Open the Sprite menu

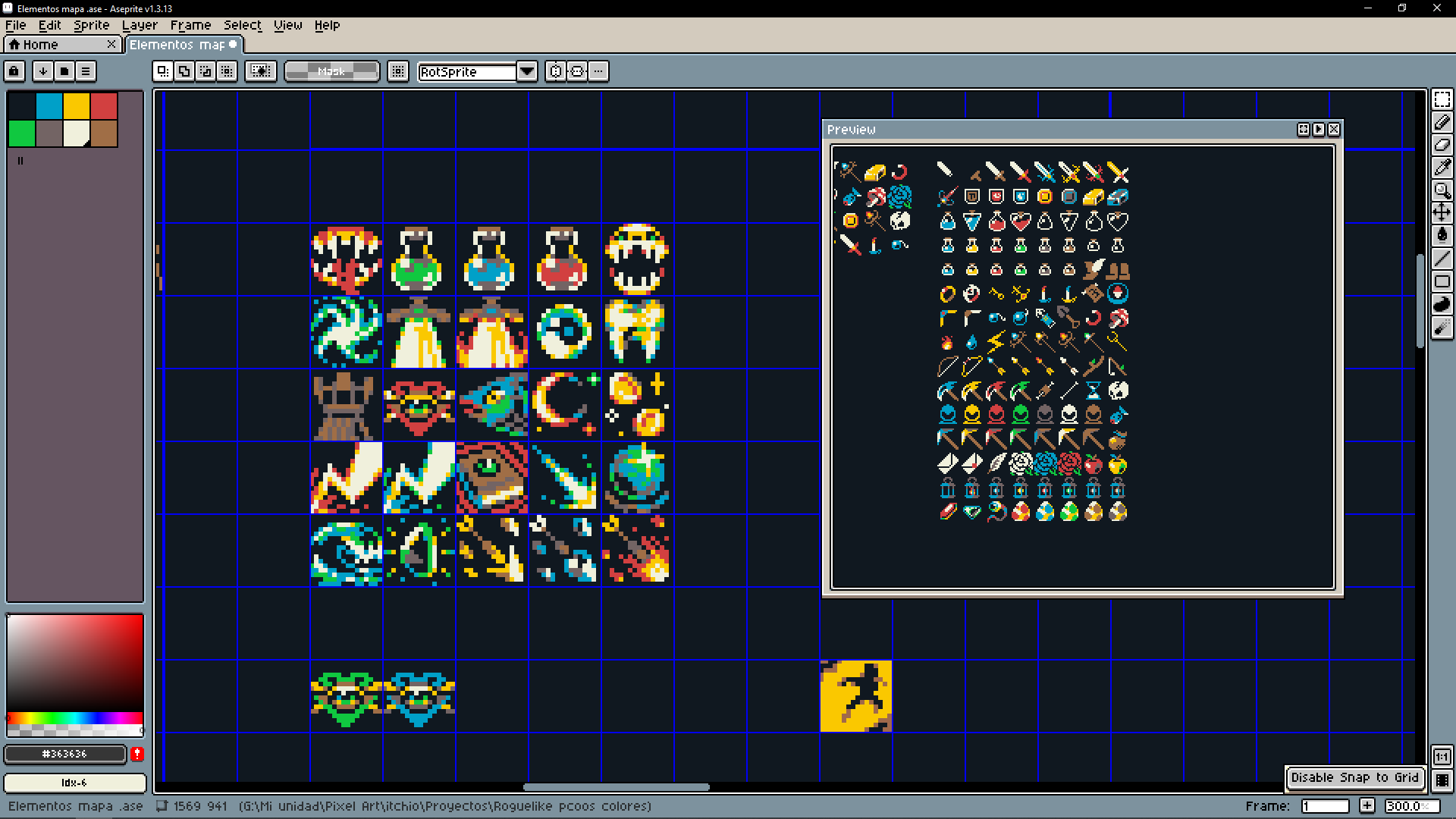[x=91, y=25]
